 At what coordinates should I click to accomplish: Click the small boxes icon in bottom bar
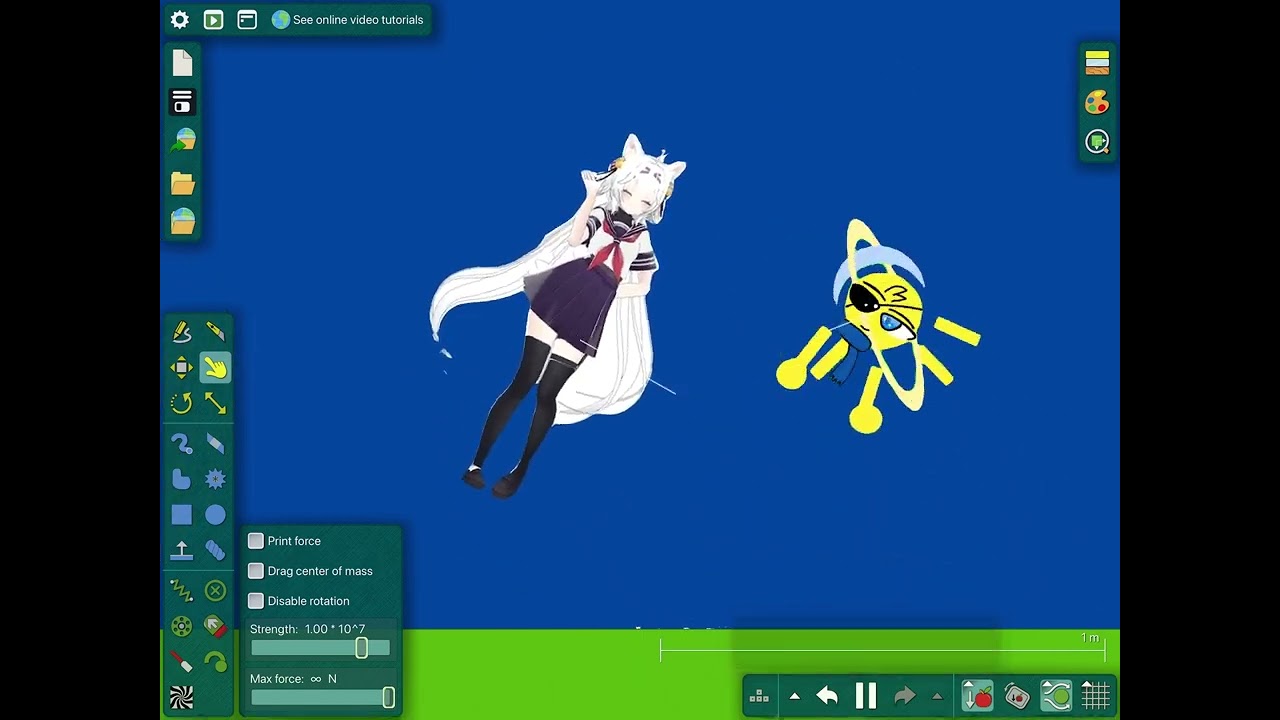point(759,696)
